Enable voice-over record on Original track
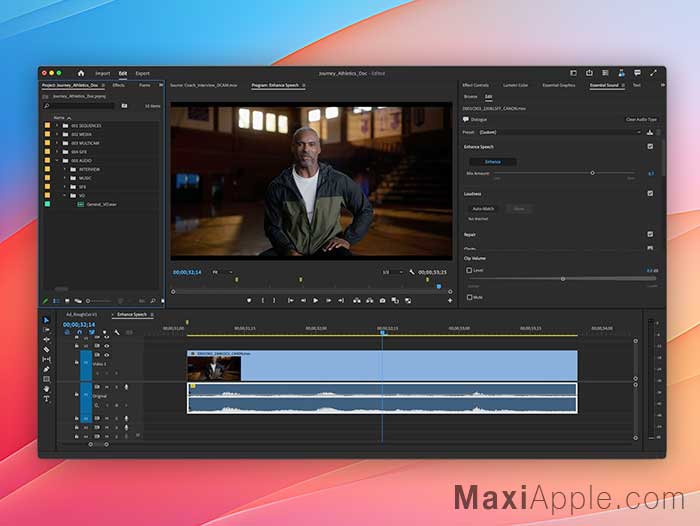The width and height of the screenshot is (700, 526). pos(126,387)
